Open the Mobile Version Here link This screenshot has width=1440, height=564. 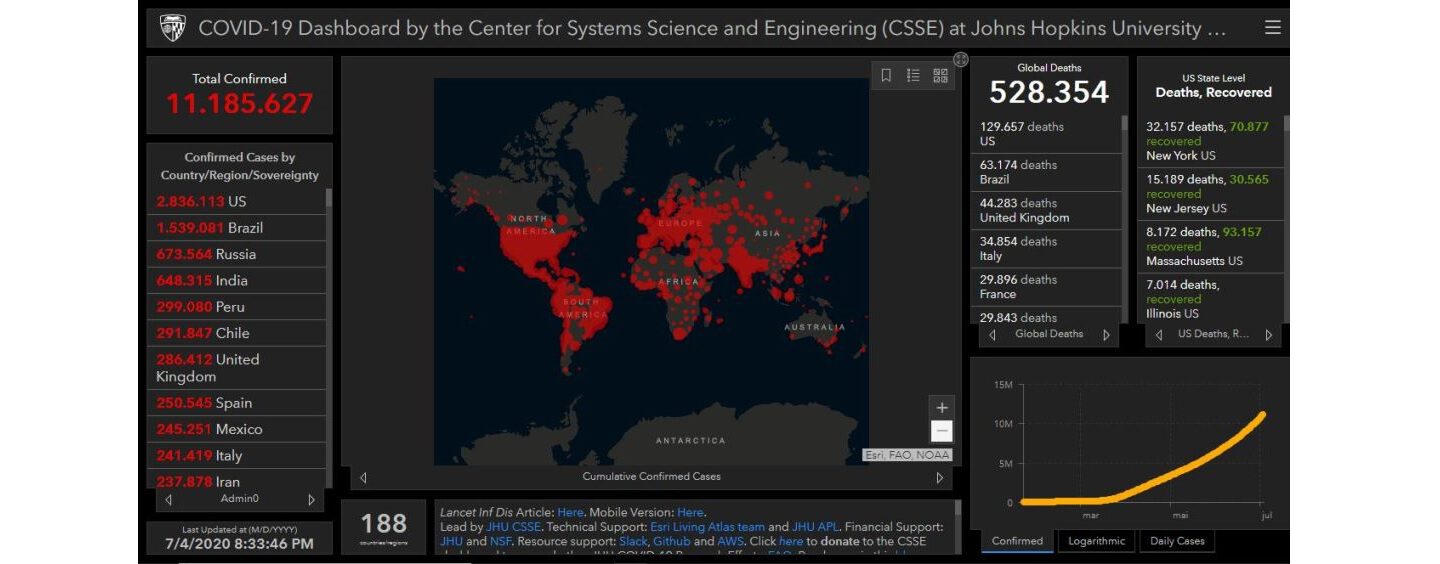pyautogui.click(x=690, y=512)
